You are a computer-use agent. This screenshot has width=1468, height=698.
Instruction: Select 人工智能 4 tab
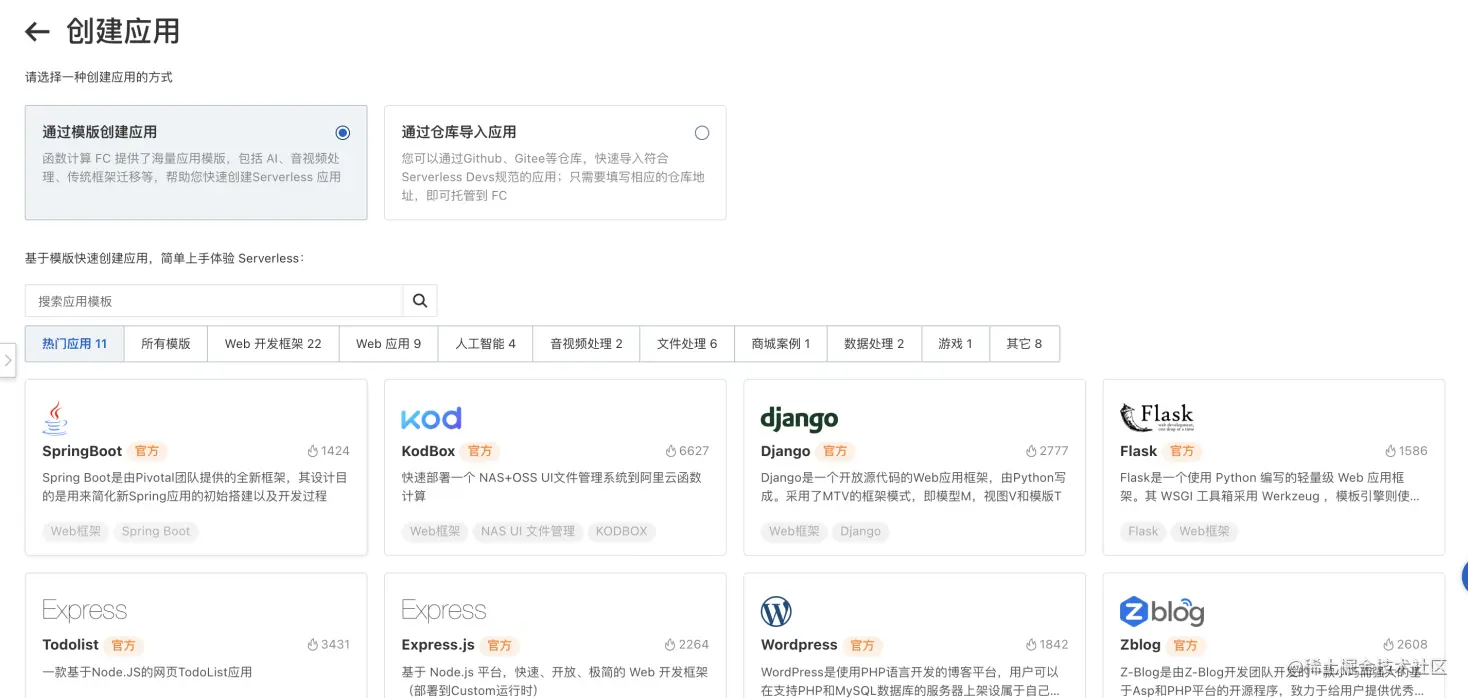pos(486,343)
